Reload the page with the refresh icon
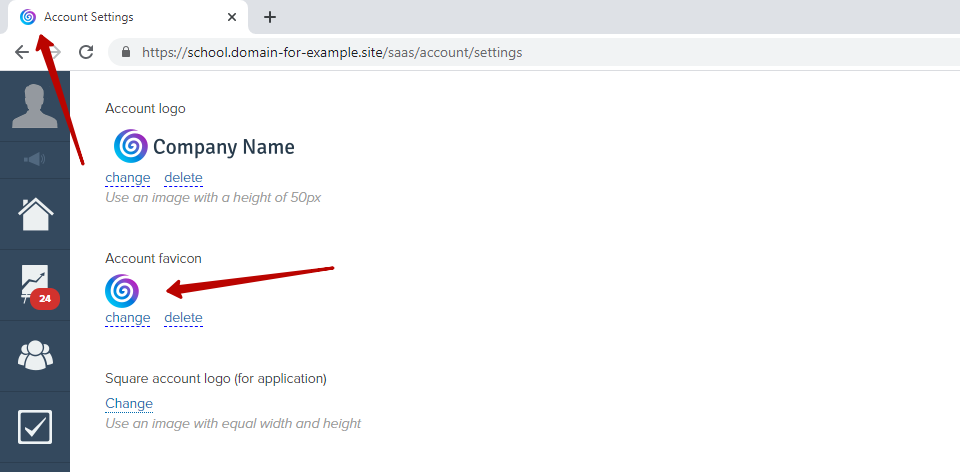 click(86, 52)
